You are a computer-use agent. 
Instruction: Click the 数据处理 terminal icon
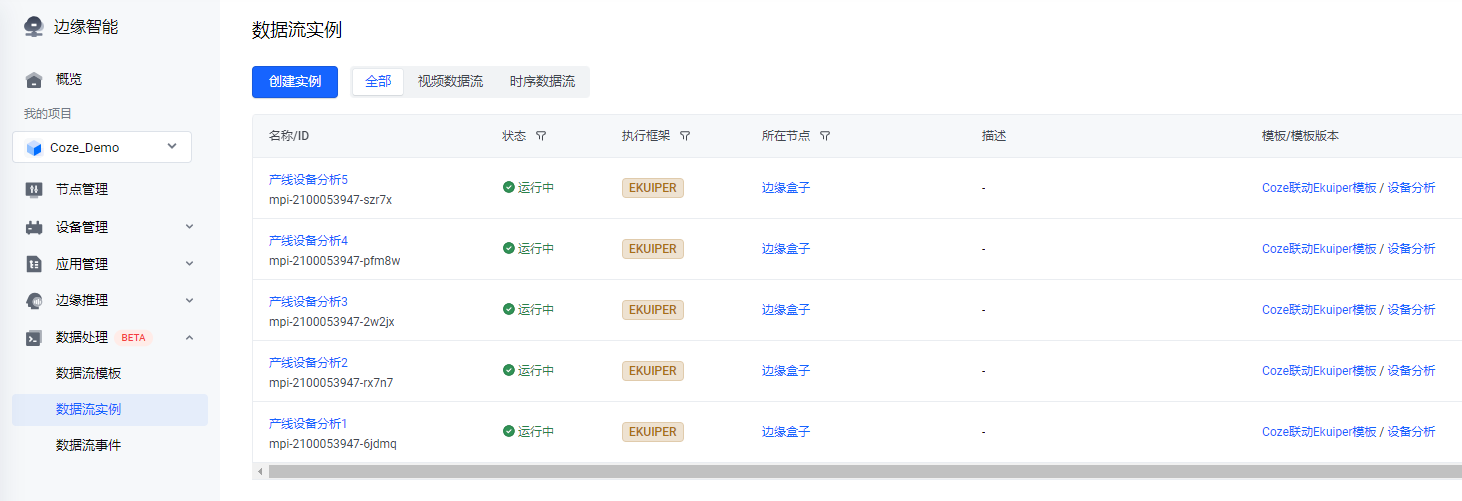pyautogui.click(x=34, y=338)
